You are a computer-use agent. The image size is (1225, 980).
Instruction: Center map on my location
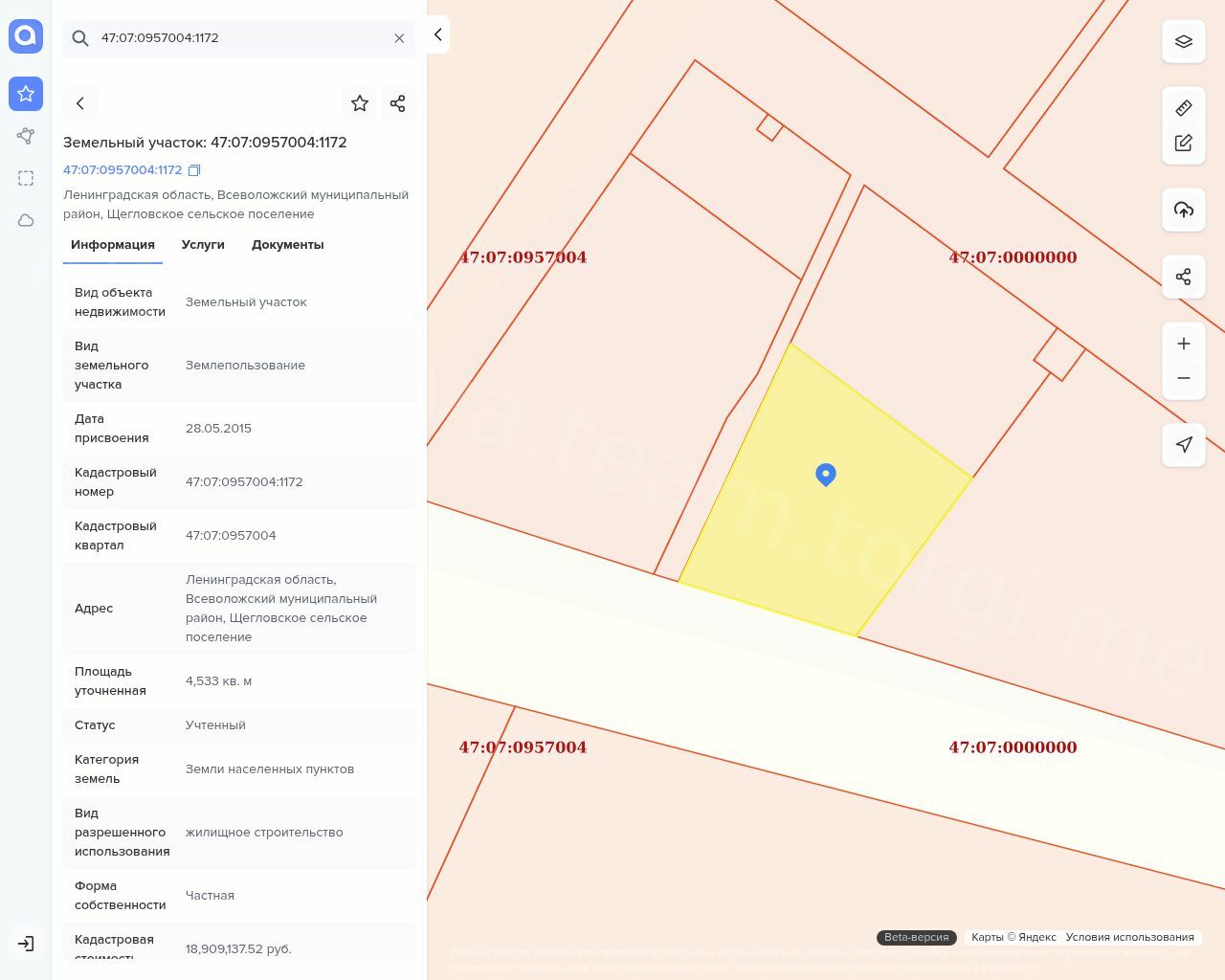[1183, 445]
